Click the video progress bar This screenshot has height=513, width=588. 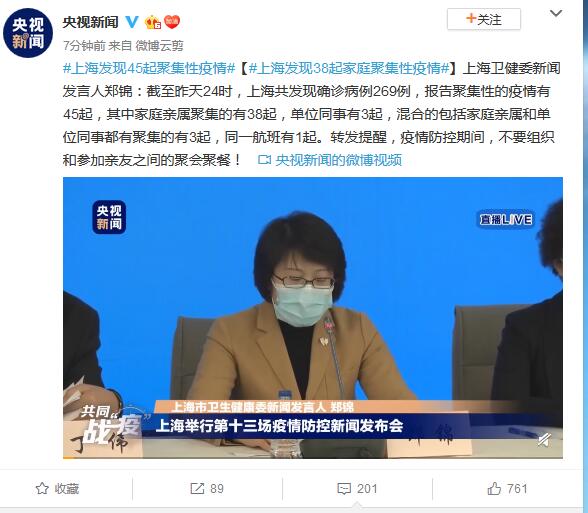[x=313, y=457]
